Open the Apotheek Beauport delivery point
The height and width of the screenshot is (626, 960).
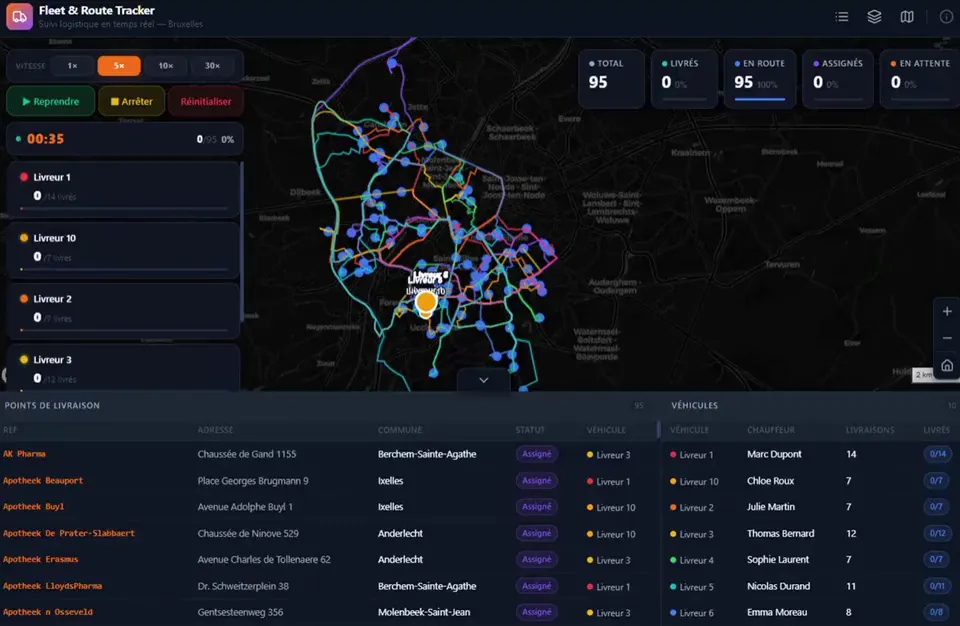click(x=43, y=480)
